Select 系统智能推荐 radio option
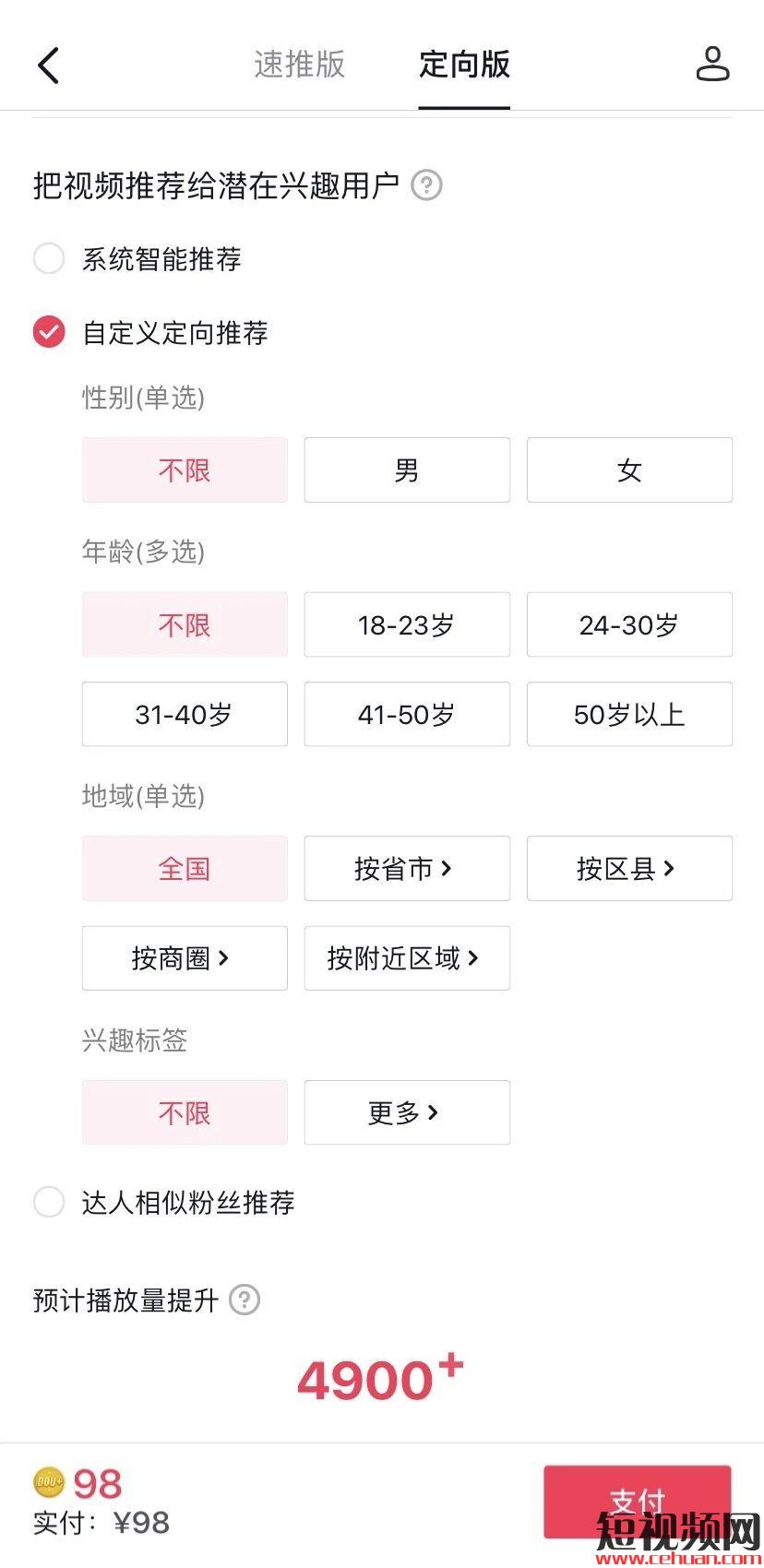The height and width of the screenshot is (1568, 764). 49,258
